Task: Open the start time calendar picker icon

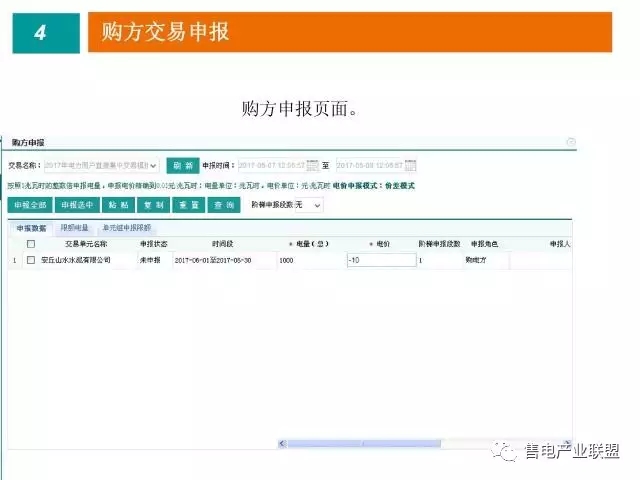Action: [313, 165]
